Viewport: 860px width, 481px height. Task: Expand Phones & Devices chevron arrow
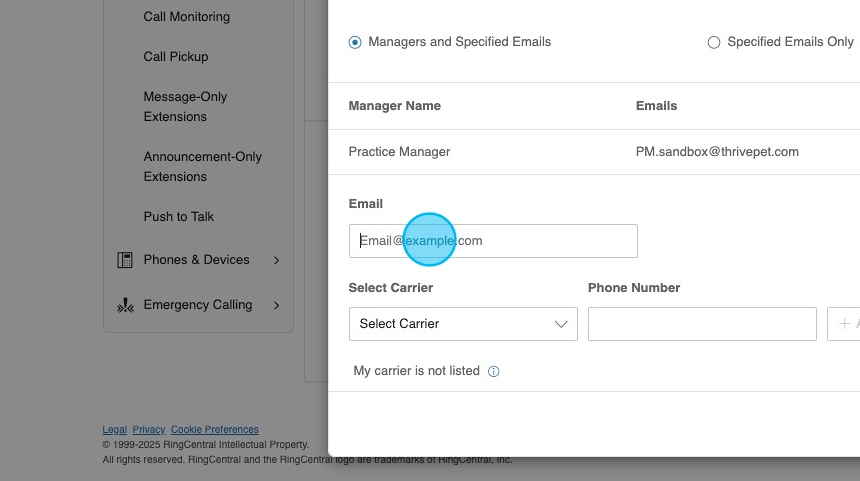tap(277, 260)
